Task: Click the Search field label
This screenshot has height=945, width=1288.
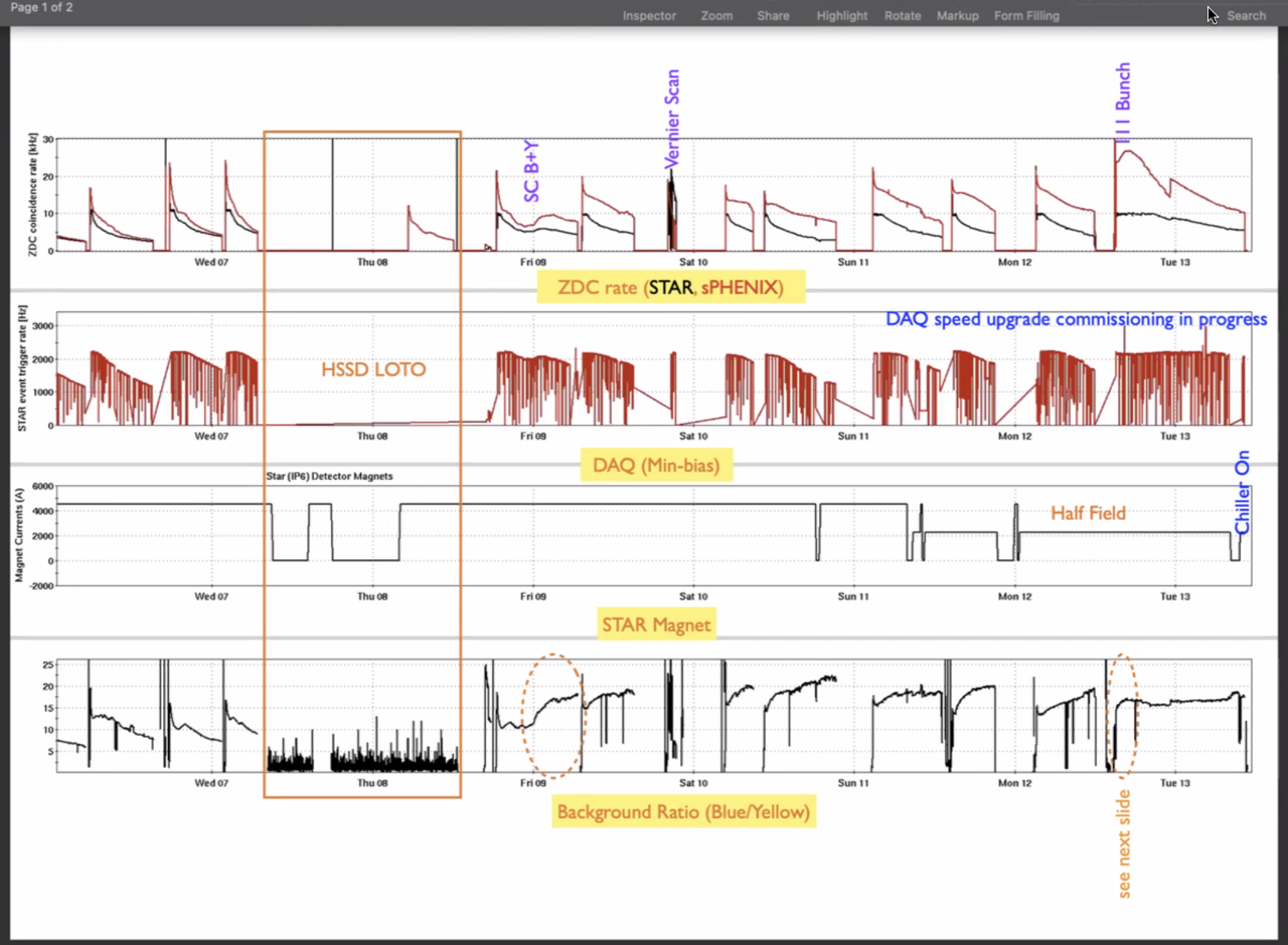Action: 1246,15
